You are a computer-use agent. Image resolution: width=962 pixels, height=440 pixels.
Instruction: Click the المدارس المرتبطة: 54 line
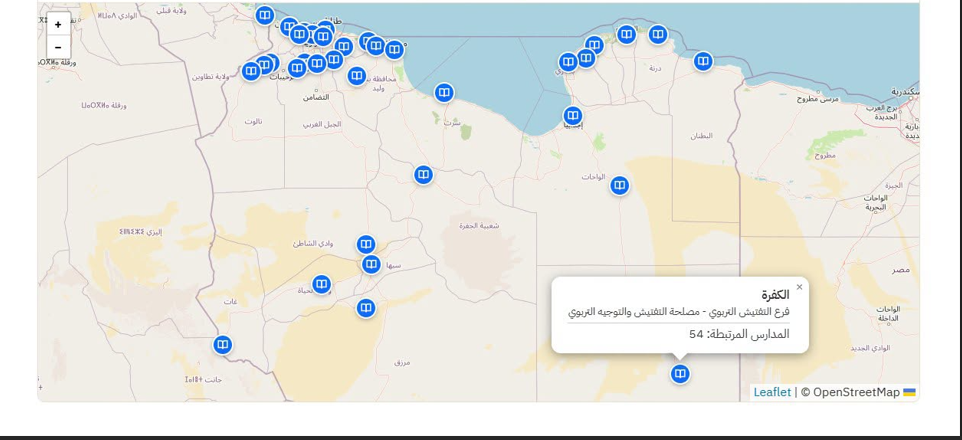coord(739,334)
